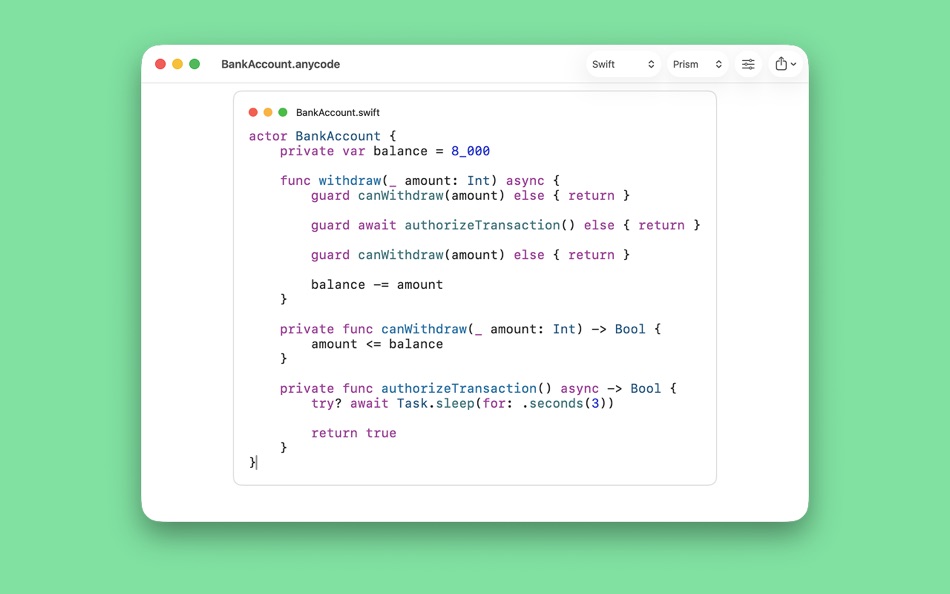Click the Task.sleep call in the code
The height and width of the screenshot is (594, 950).
pyautogui.click(x=436, y=403)
